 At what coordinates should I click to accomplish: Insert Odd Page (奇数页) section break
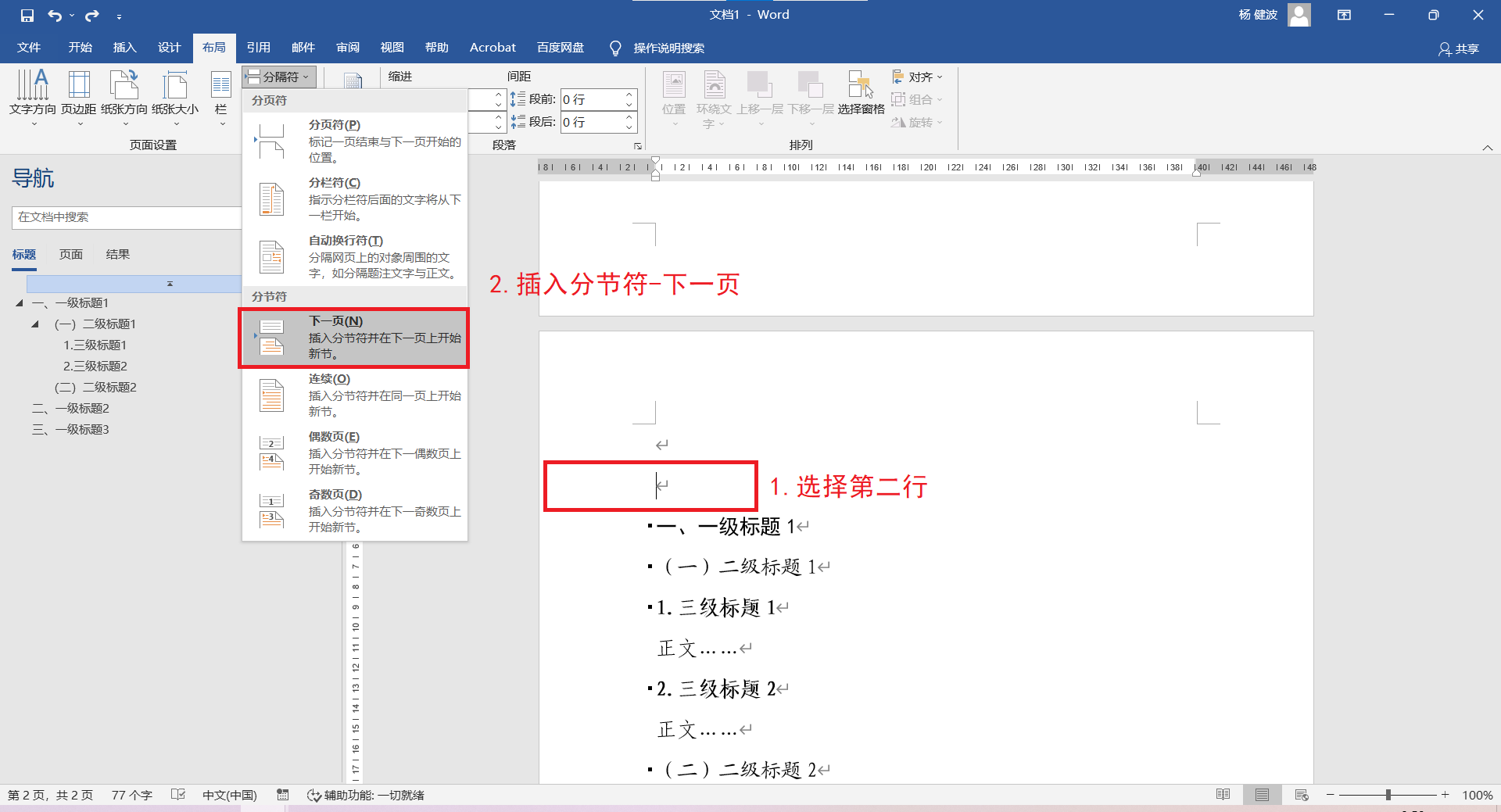pyautogui.click(x=355, y=511)
